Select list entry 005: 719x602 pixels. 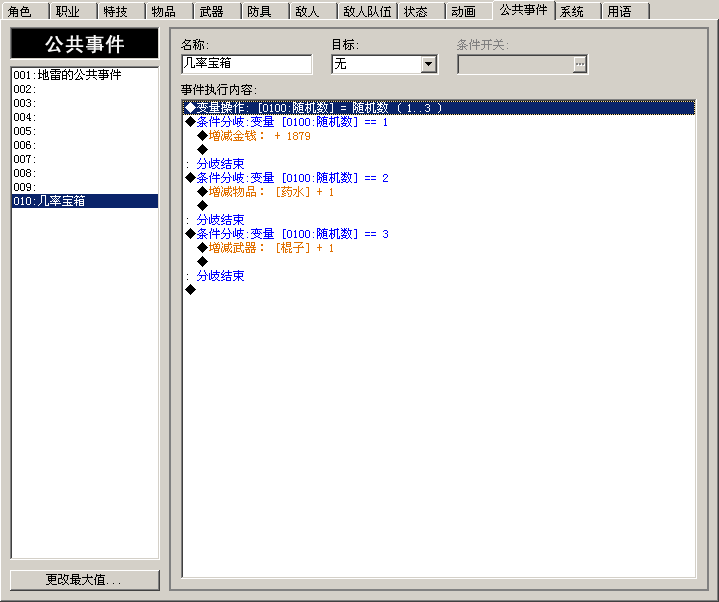(x=85, y=131)
